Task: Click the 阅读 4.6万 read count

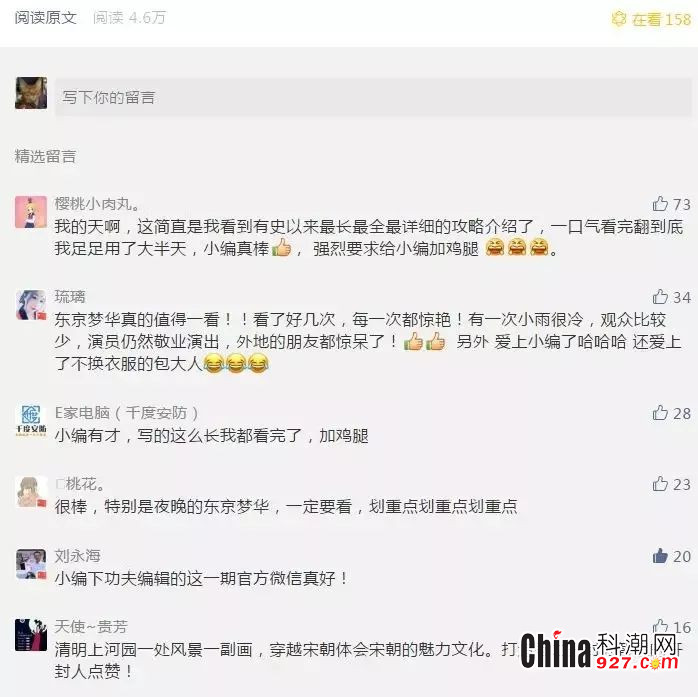Action: click(130, 18)
